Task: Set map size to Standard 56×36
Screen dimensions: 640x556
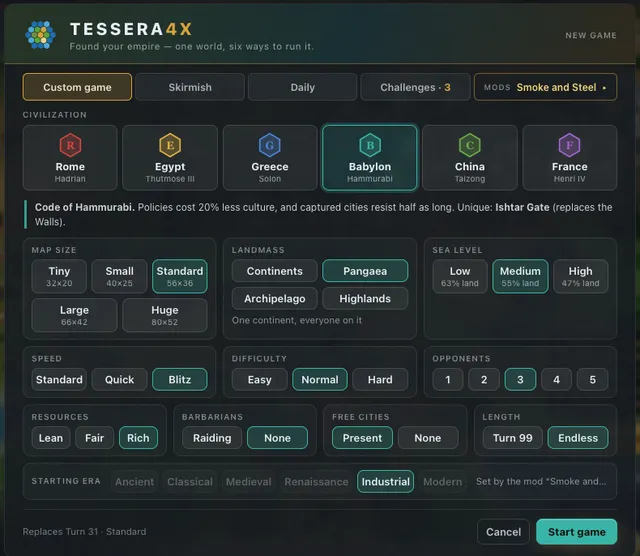Action: (x=180, y=276)
